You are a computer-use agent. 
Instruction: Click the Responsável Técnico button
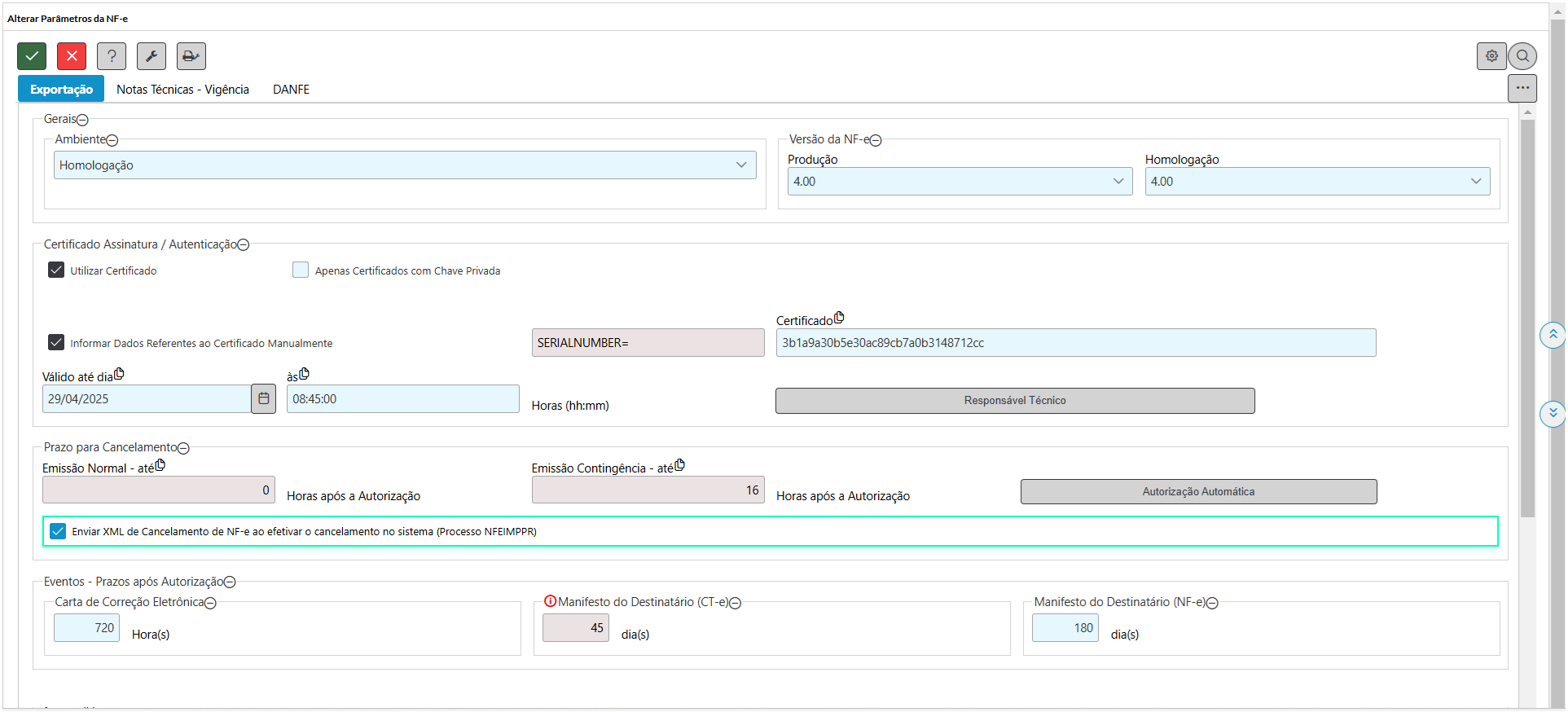1014,401
